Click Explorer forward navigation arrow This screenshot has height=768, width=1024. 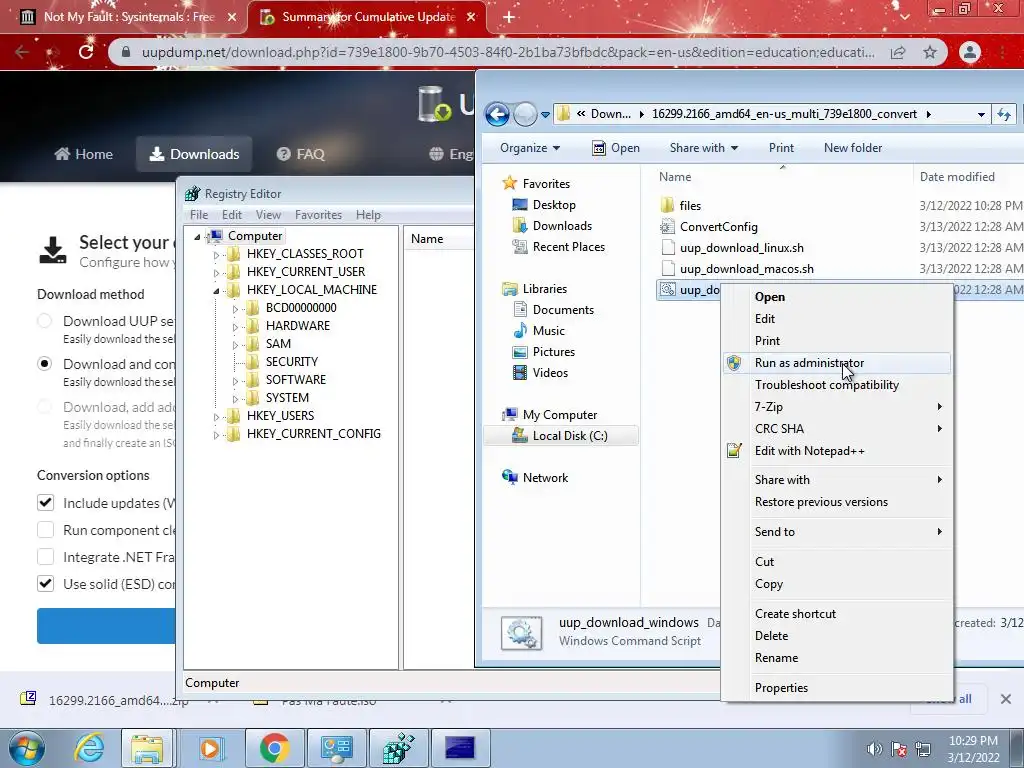click(525, 114)
